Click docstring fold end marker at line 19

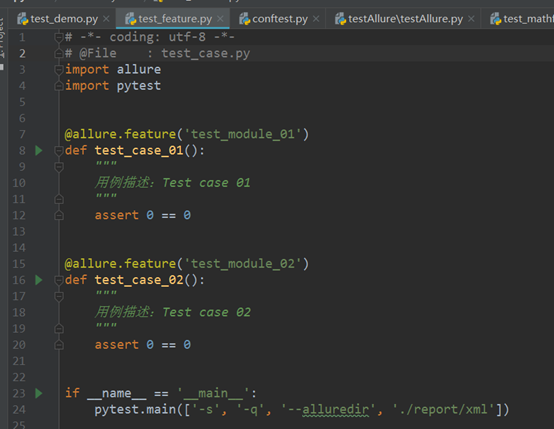pyautogui.click(x=59, y=329)
